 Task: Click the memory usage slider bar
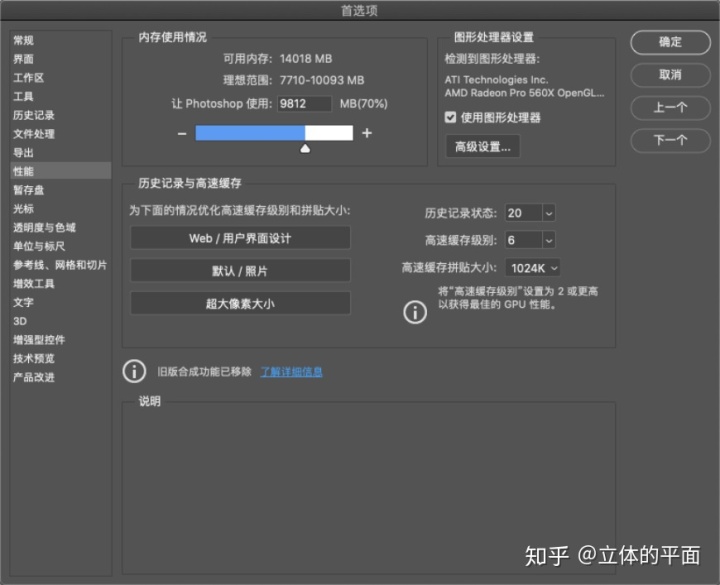tap(274, 133)
